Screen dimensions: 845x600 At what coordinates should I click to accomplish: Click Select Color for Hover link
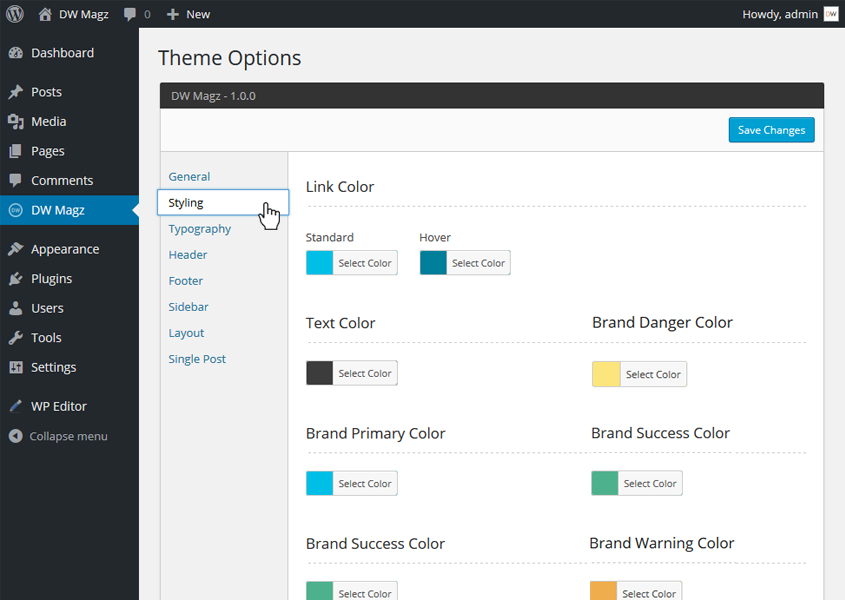[x=479, y=263]
